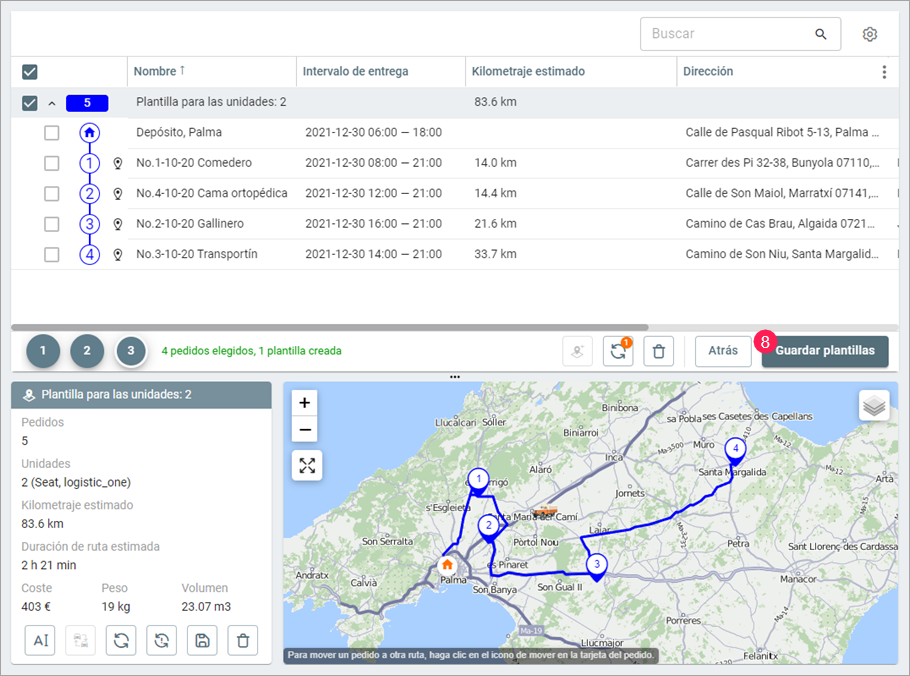Click the search magnifier icon

[821, 34]
